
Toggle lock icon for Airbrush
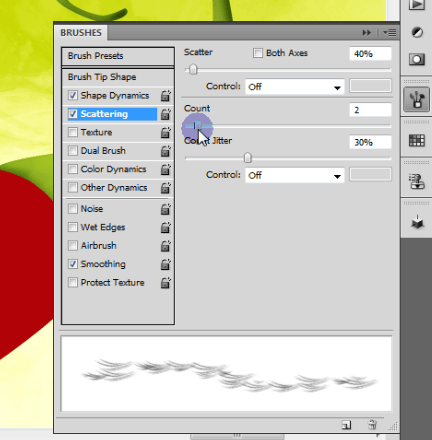tap(166, 246)
